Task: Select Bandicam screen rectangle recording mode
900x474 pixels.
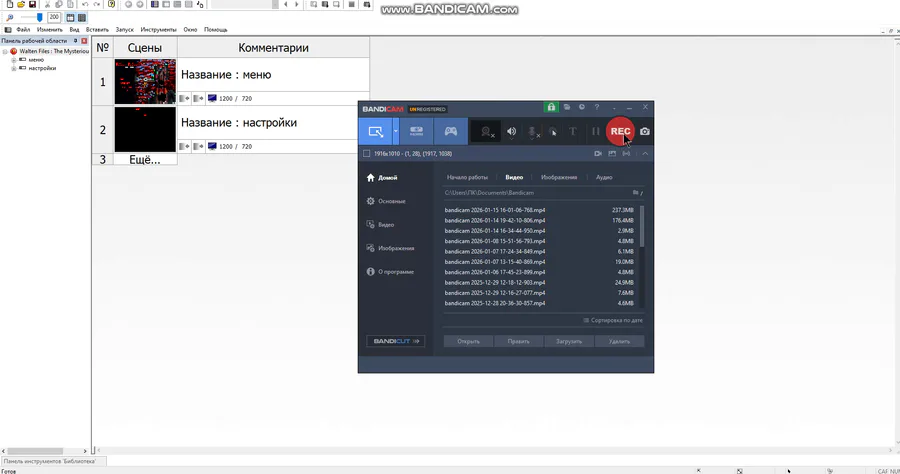Action: pos(375,131)
